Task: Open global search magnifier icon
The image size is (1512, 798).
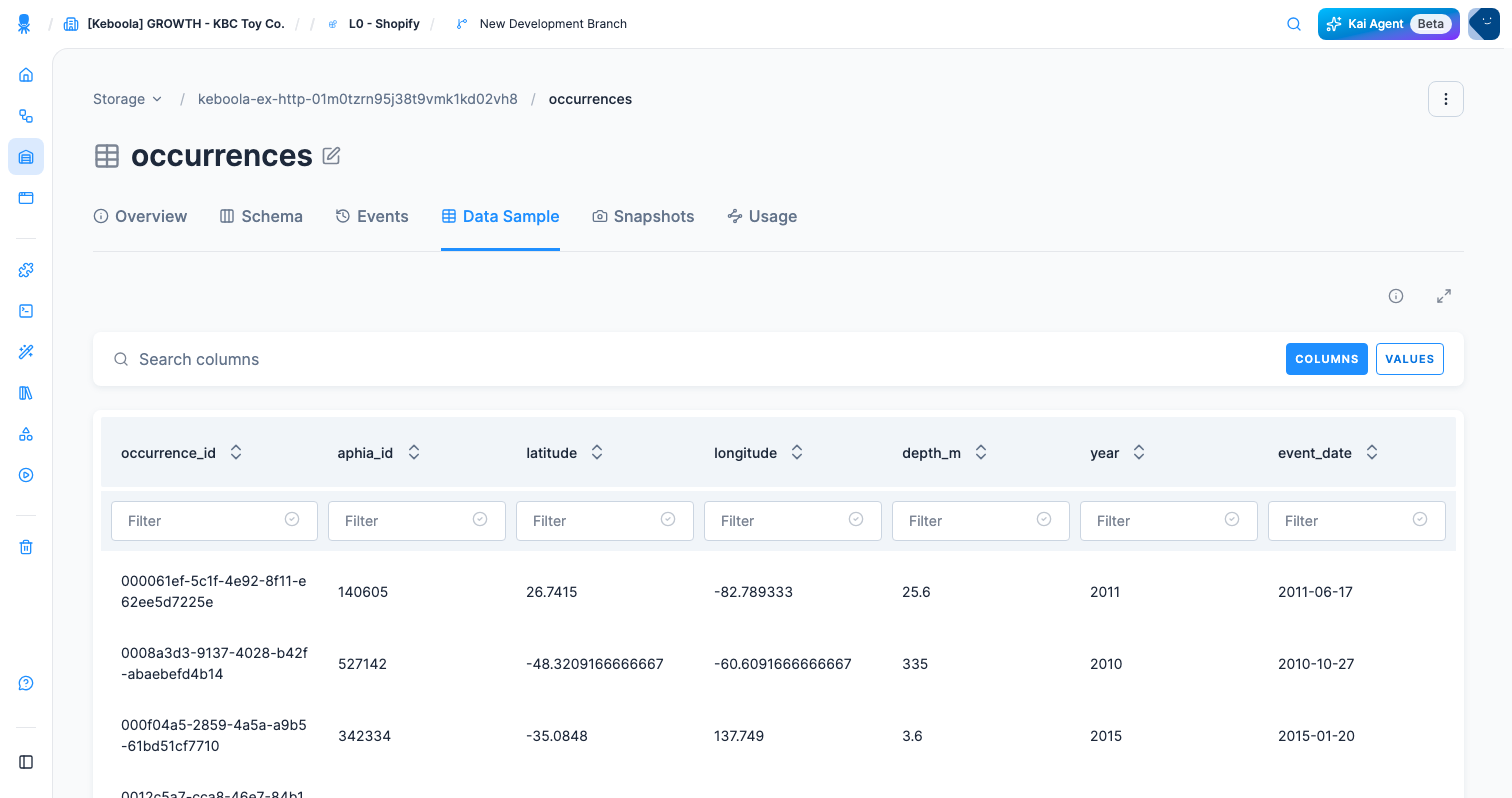Action: pyautogui.click(x=1293, y=24)
